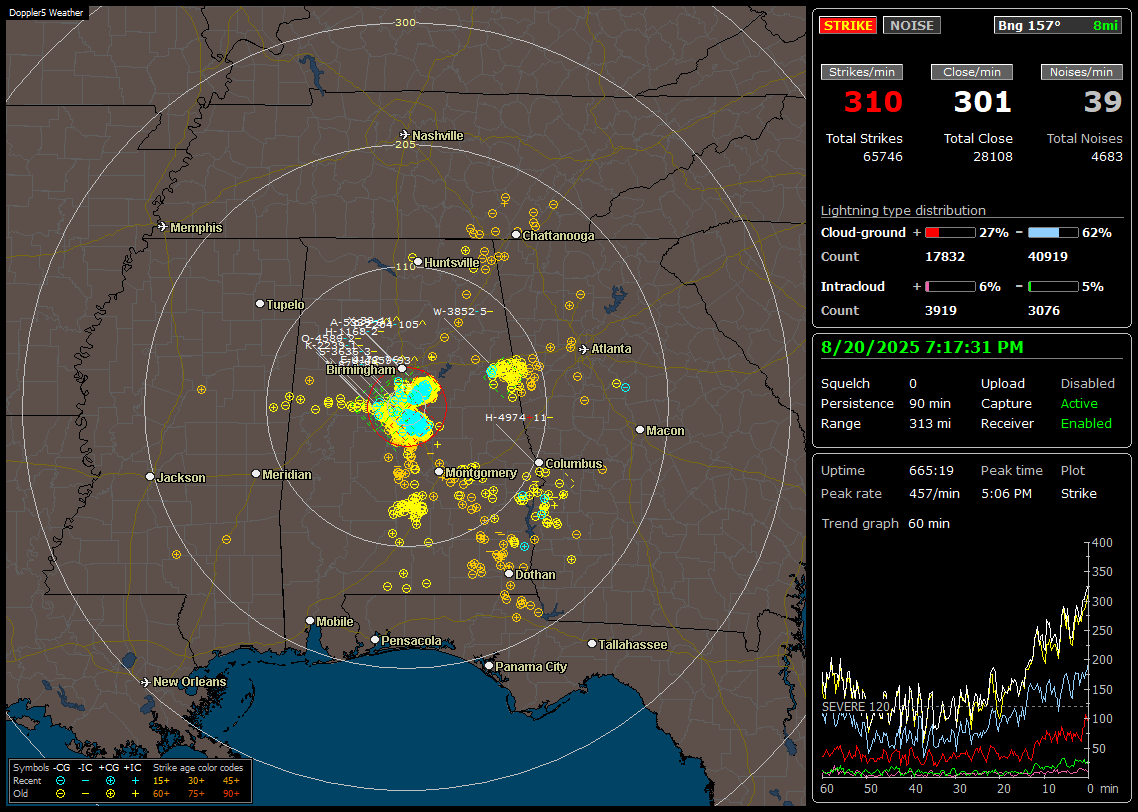Click the positive intracloud count 3919
1138x812 pixels.
(941, 311)
